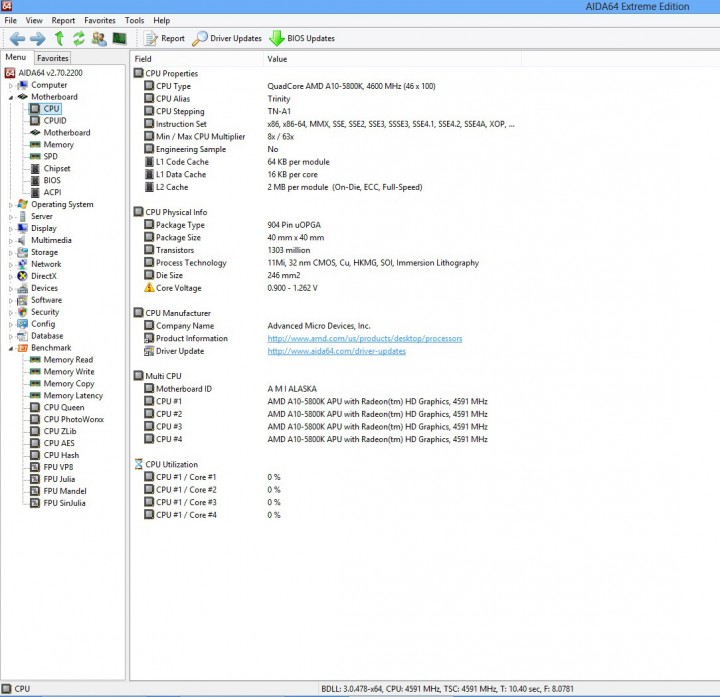
Task: Select the SPD tree item
Action: coord(44,157)
